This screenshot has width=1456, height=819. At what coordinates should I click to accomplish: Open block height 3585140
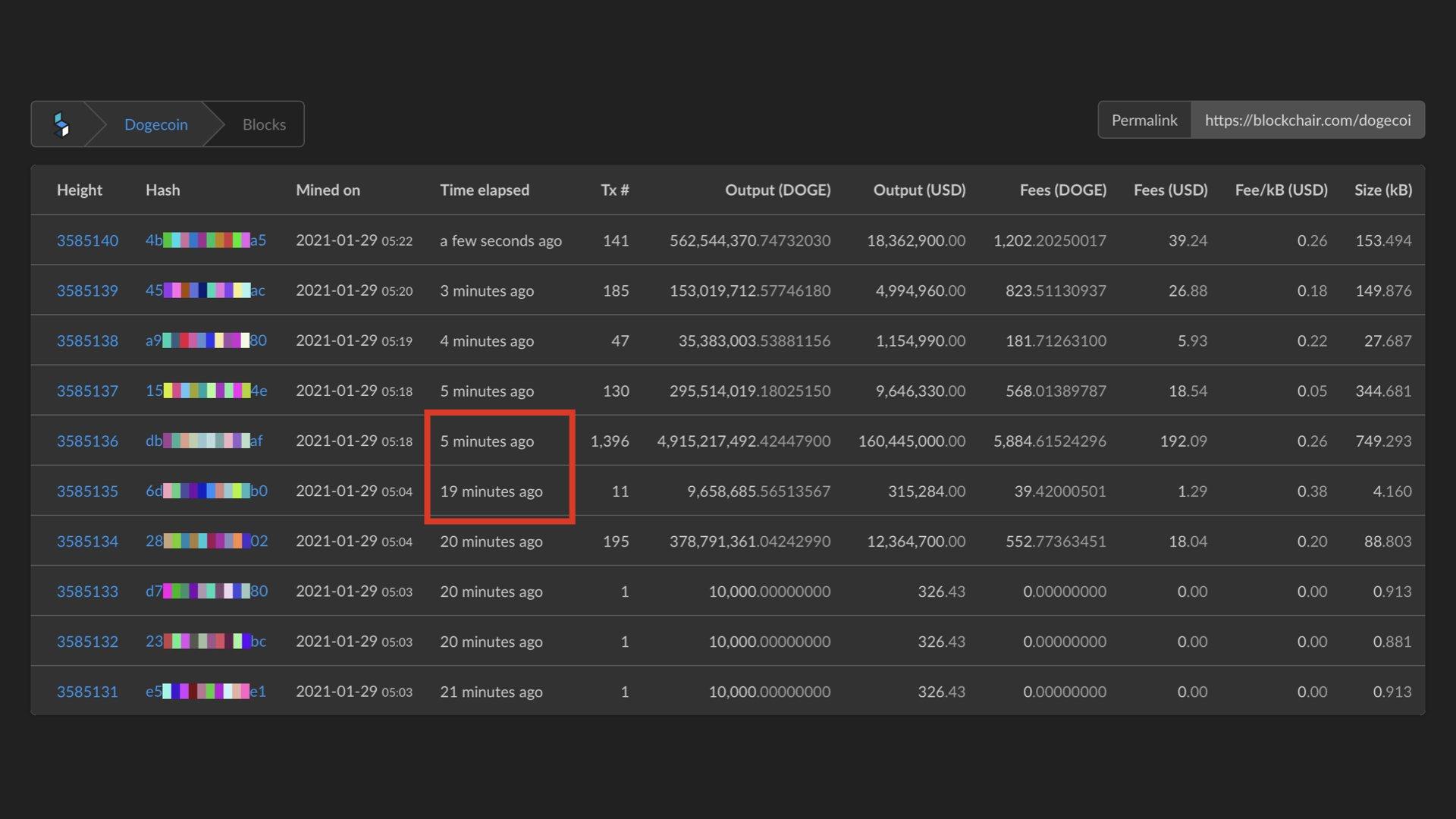click(x=87, y=240)
